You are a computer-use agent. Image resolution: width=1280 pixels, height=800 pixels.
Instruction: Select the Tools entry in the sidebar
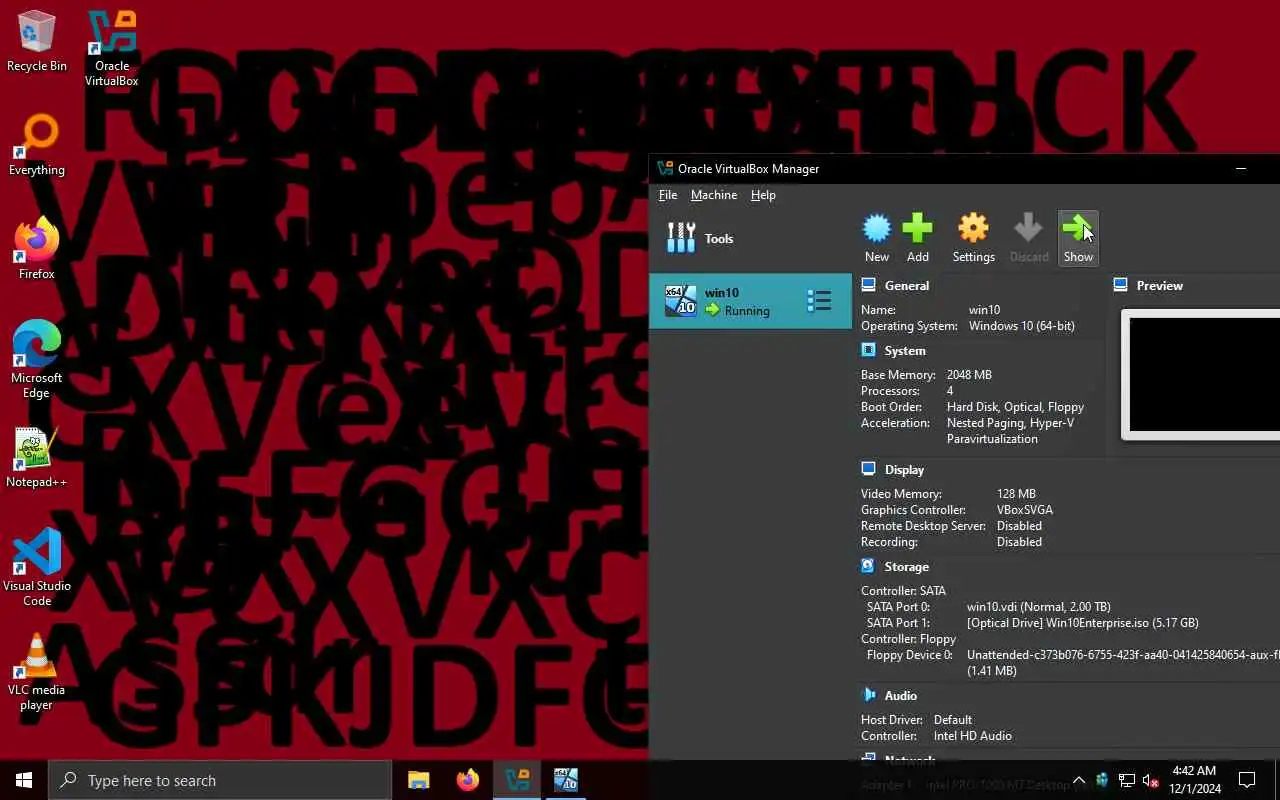750,238
